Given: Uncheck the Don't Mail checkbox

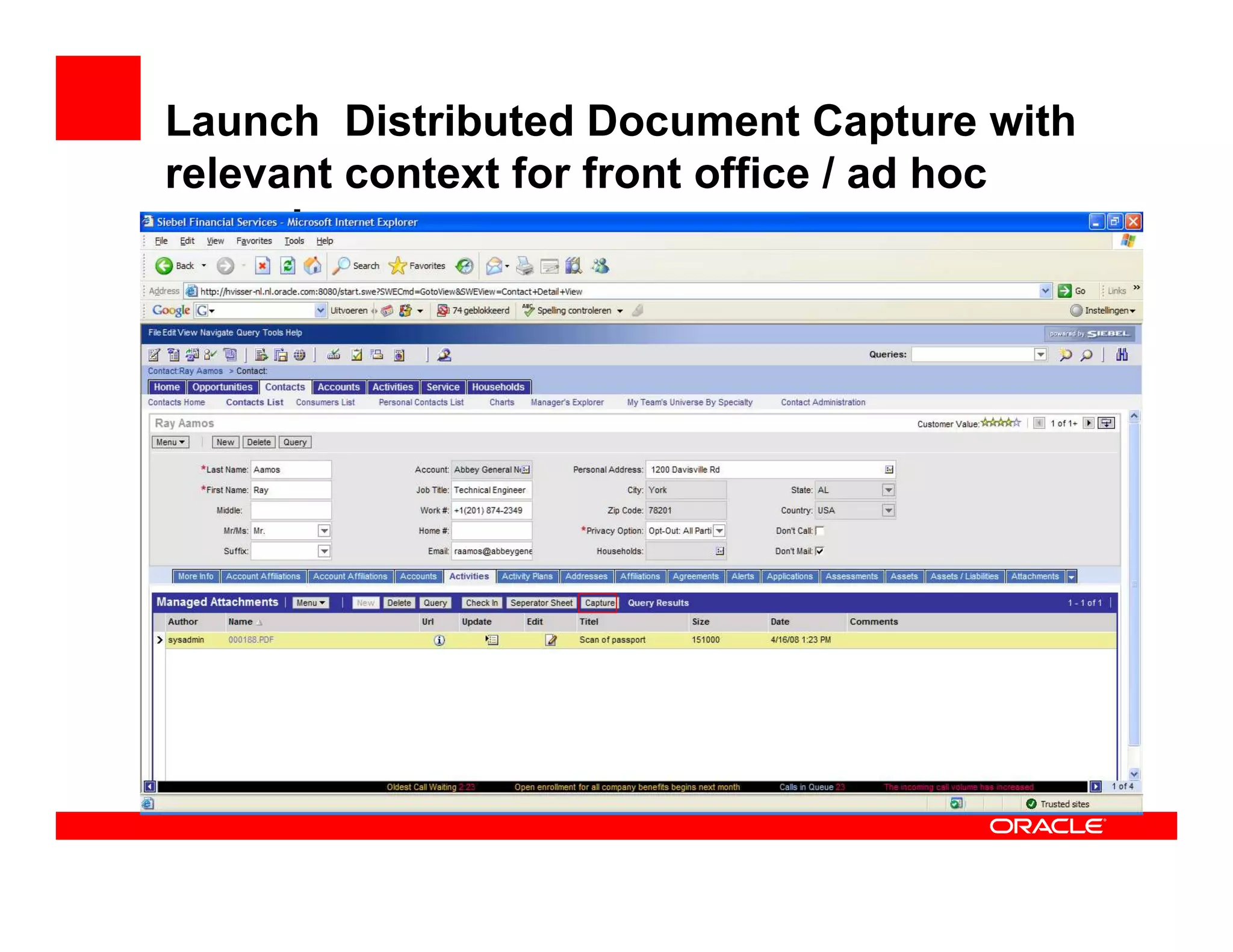Looking at the screenshot, I should (819, 551).
